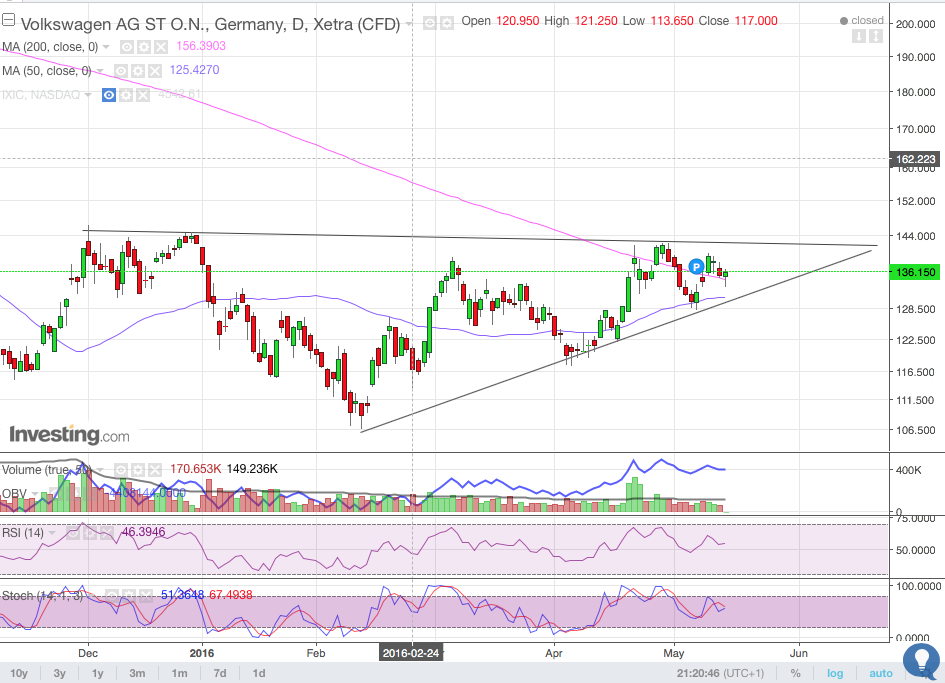Click the Stoch value 67.4938
The image size is (945, 683).
tap(230, 595)
